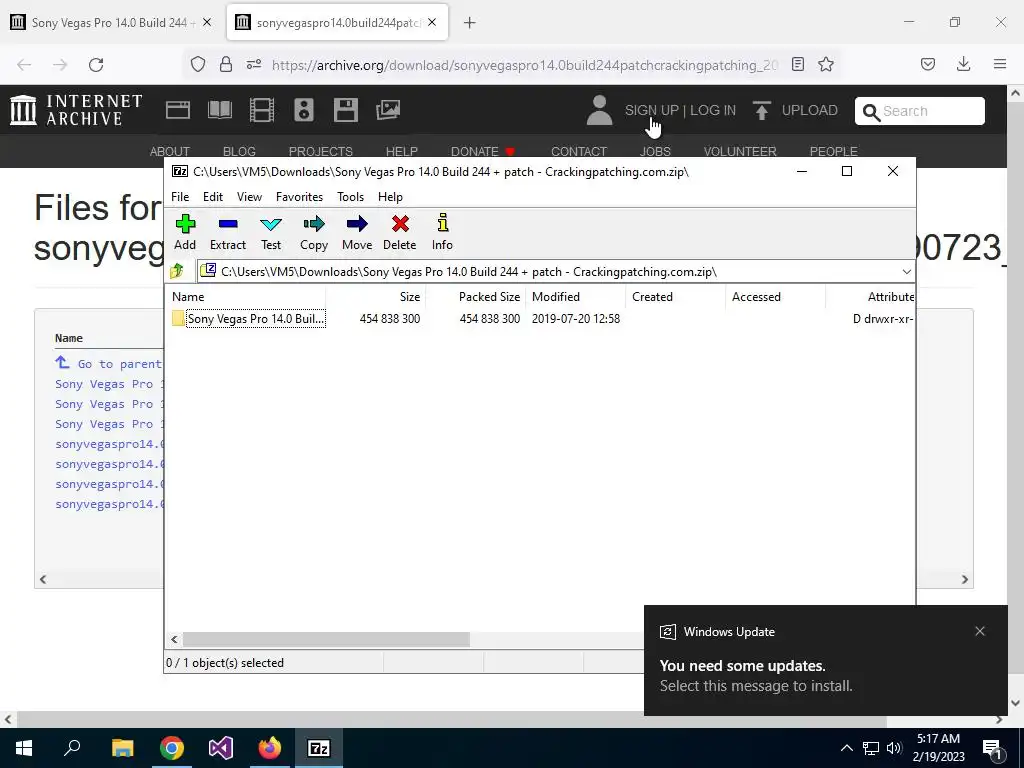Screen dimensions: 1024x768
Task: Toggle reader view in address bar
Action: [x=798, y=65]
